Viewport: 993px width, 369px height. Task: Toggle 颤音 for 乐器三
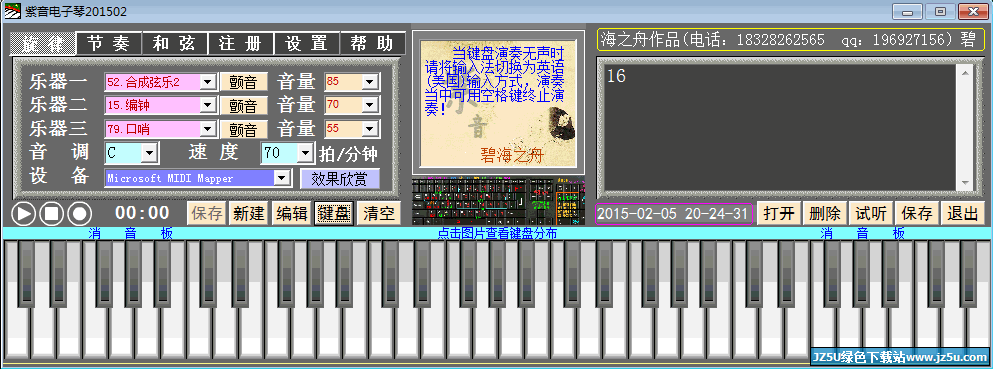click(243, 129)
